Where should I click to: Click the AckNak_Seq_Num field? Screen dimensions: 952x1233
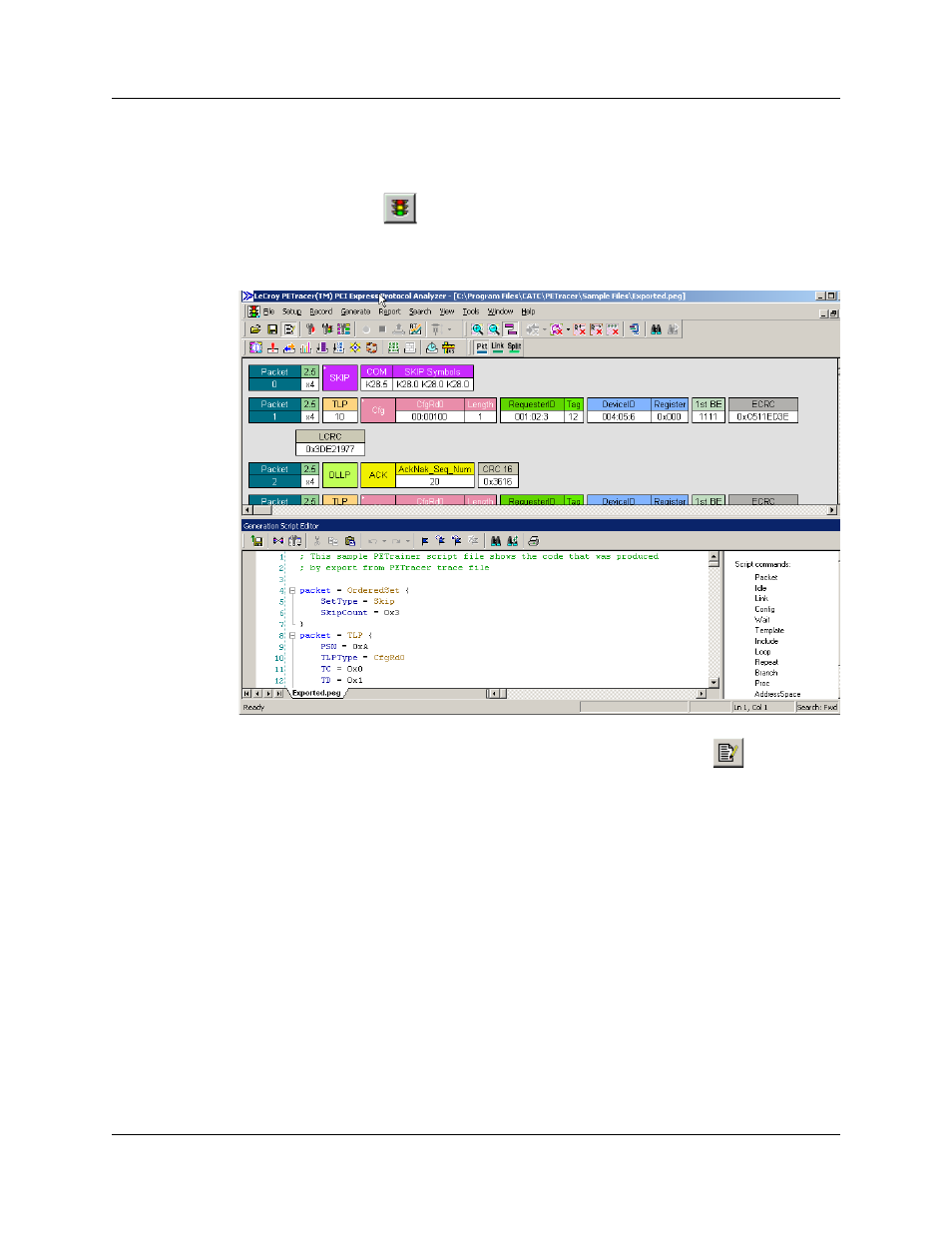[x=435, y=475]
